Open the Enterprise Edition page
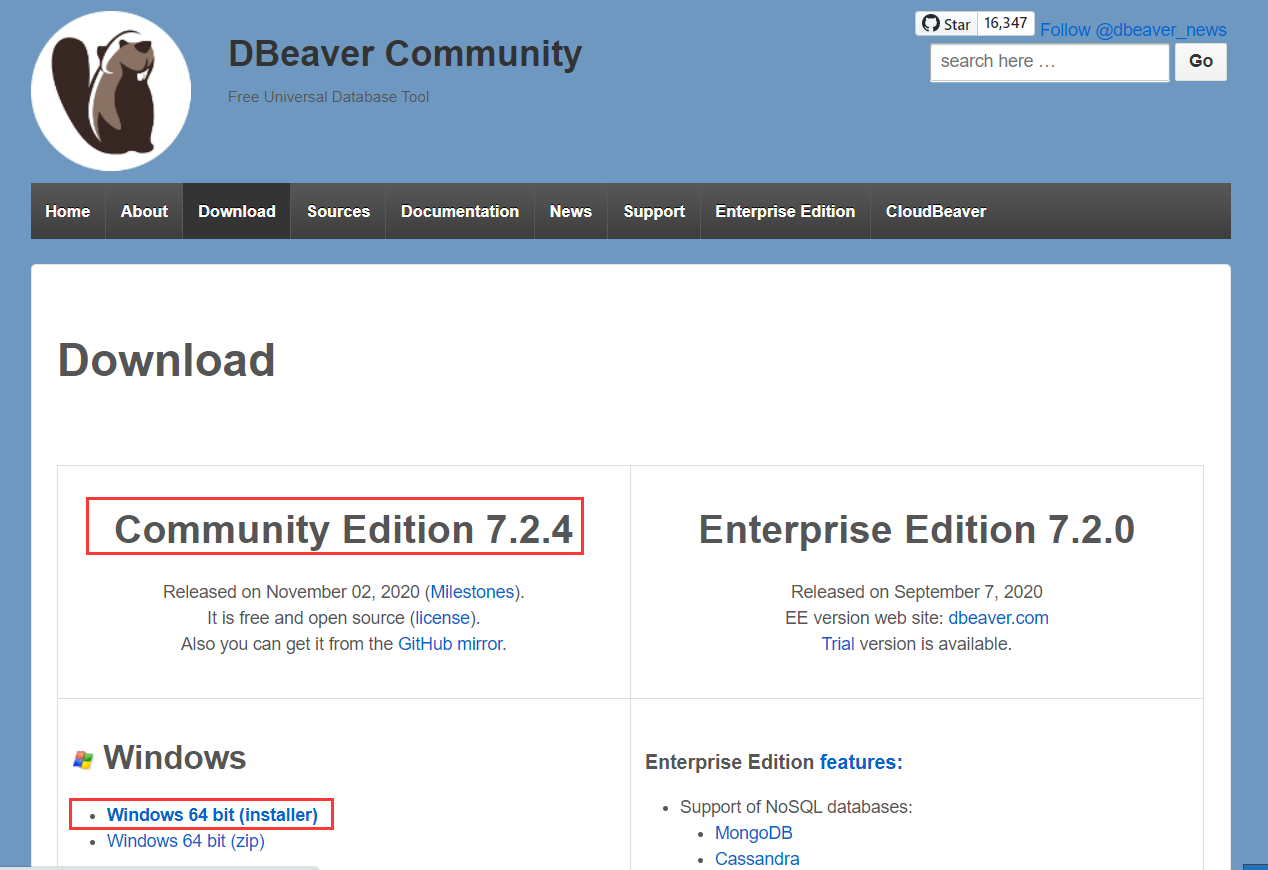Viewport: 1268px width, 870px height. coord(785,211)
